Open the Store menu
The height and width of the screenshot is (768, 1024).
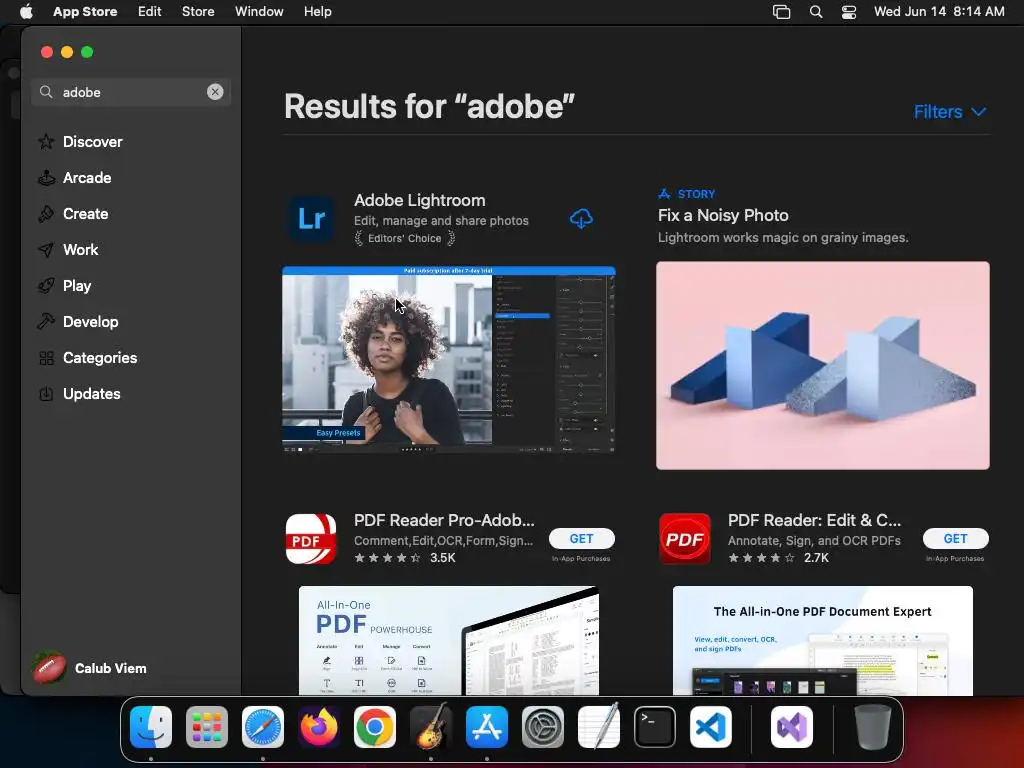pyautogui.click(x=198, y=12)
